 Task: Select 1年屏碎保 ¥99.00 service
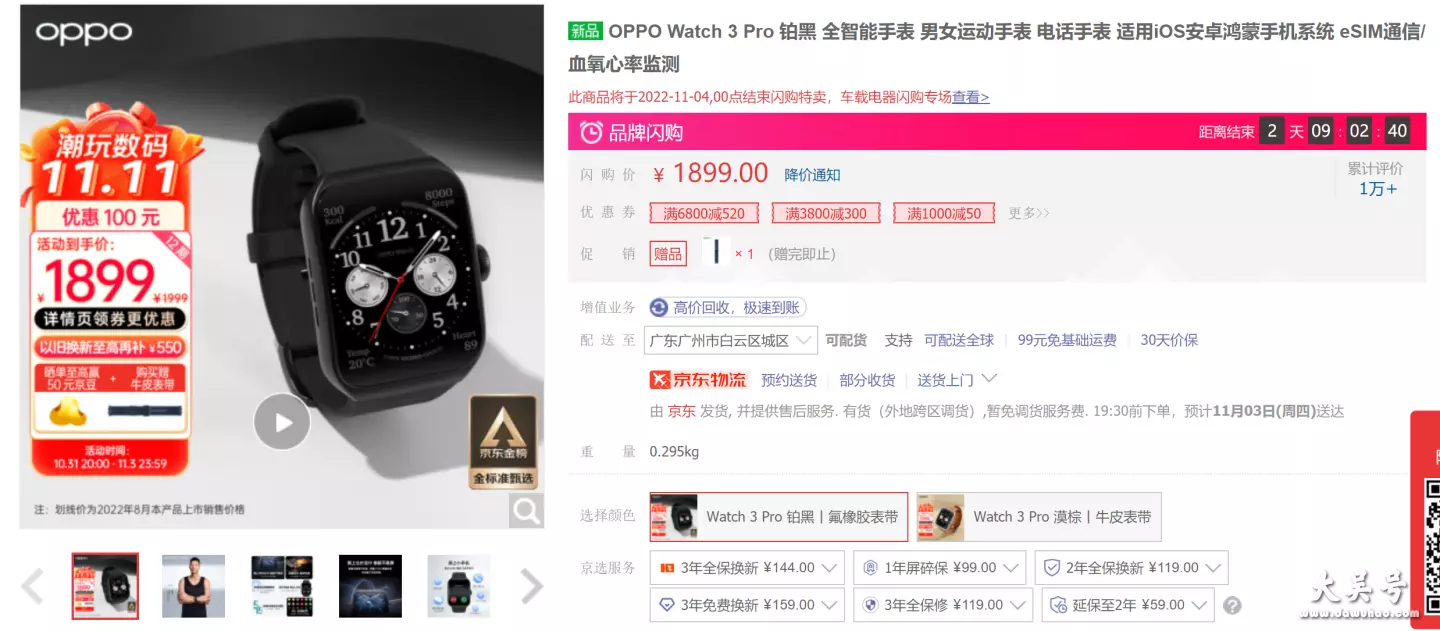pos(940,567)
